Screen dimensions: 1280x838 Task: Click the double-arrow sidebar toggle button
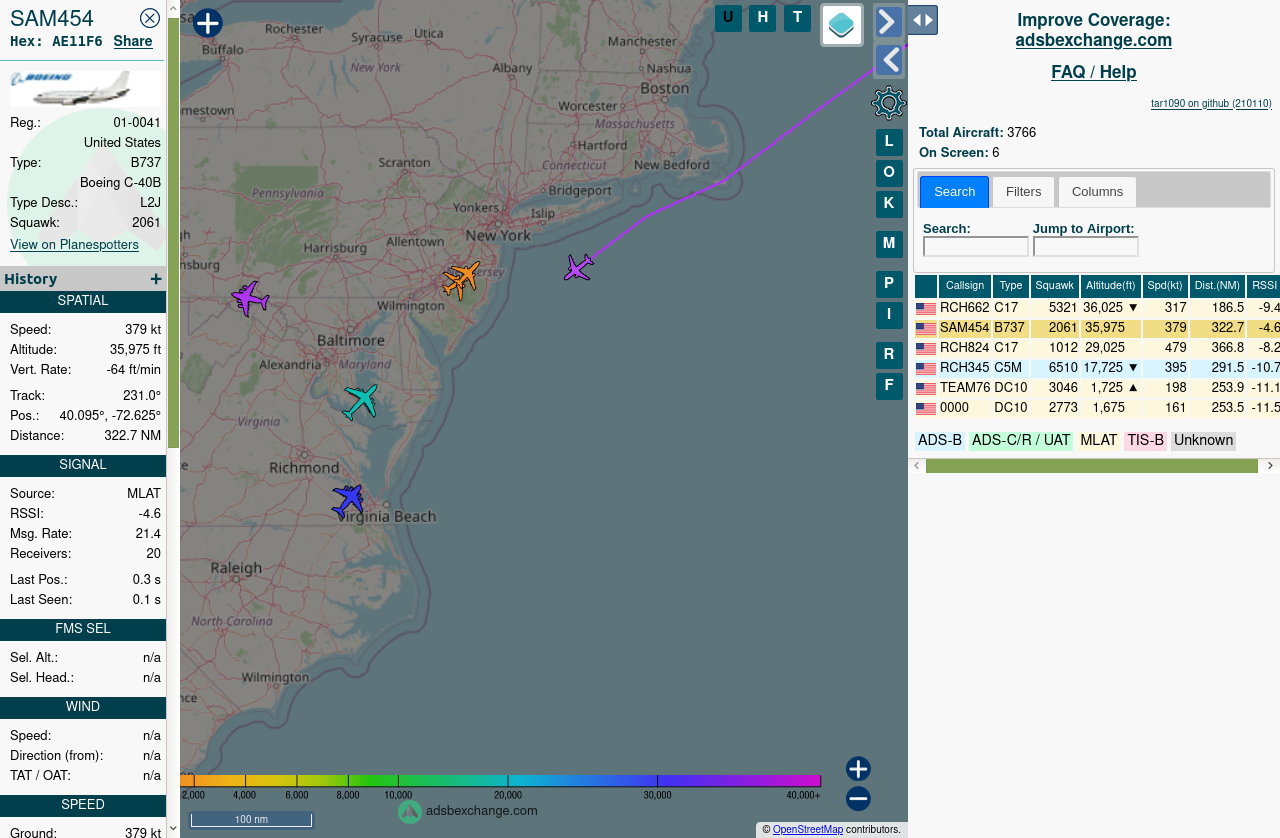pos(923,19)
